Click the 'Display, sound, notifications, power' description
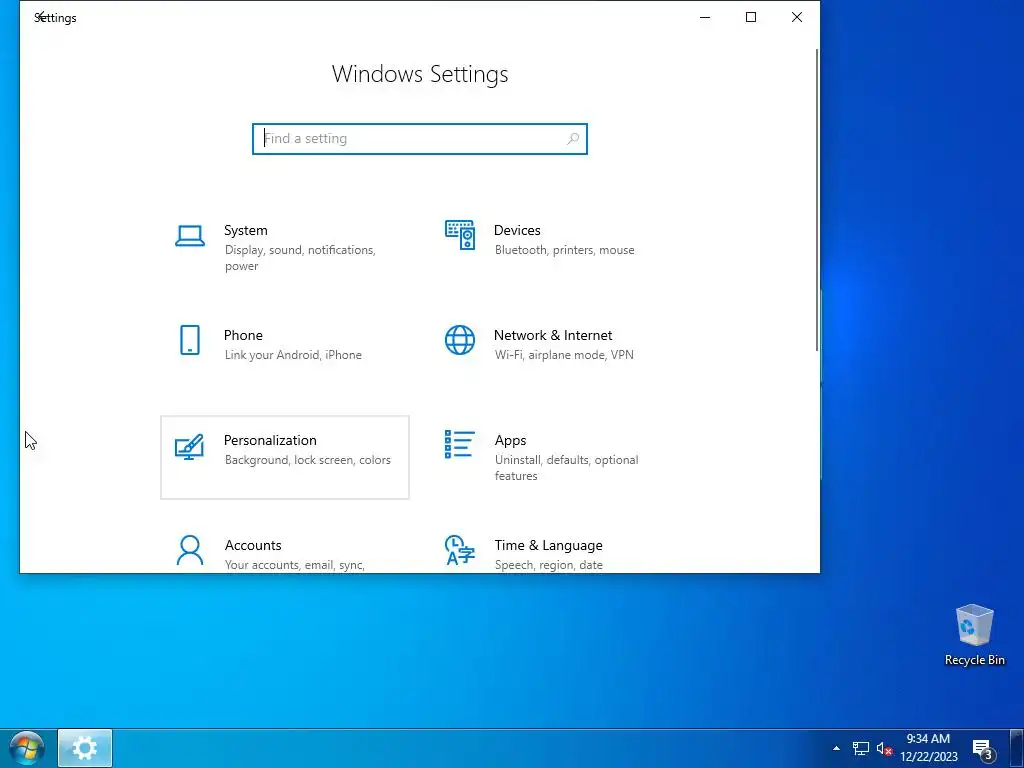 300,258
